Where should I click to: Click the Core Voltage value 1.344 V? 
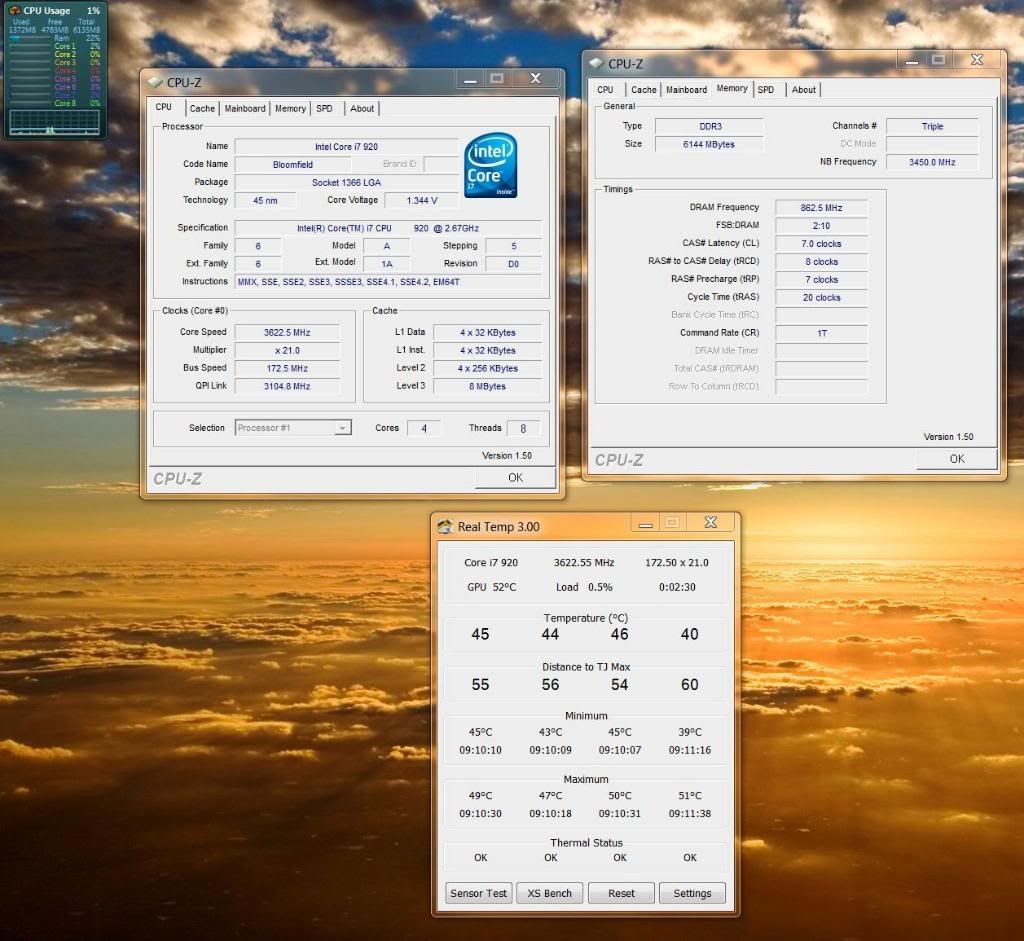point(422,200)
